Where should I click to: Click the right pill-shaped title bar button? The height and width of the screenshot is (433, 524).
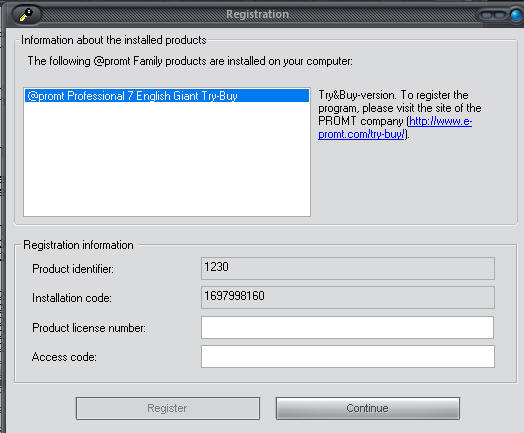click(x=500, y=15)
